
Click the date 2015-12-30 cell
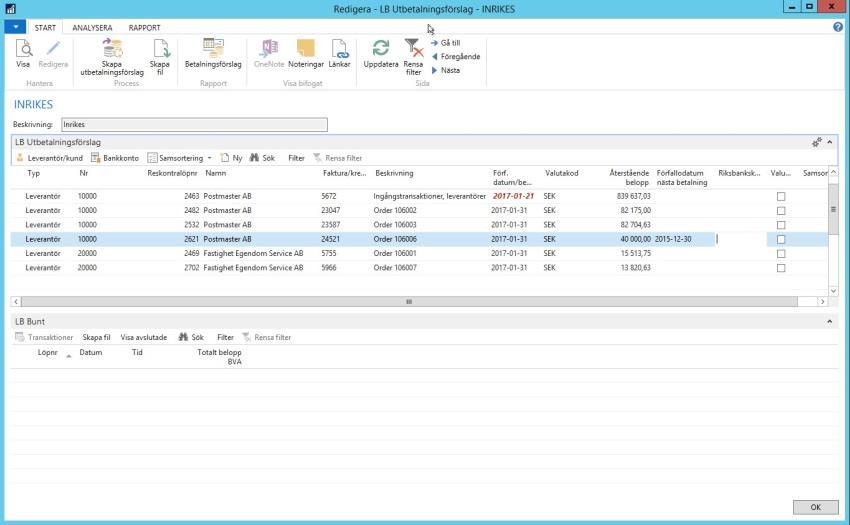point(673,239)
